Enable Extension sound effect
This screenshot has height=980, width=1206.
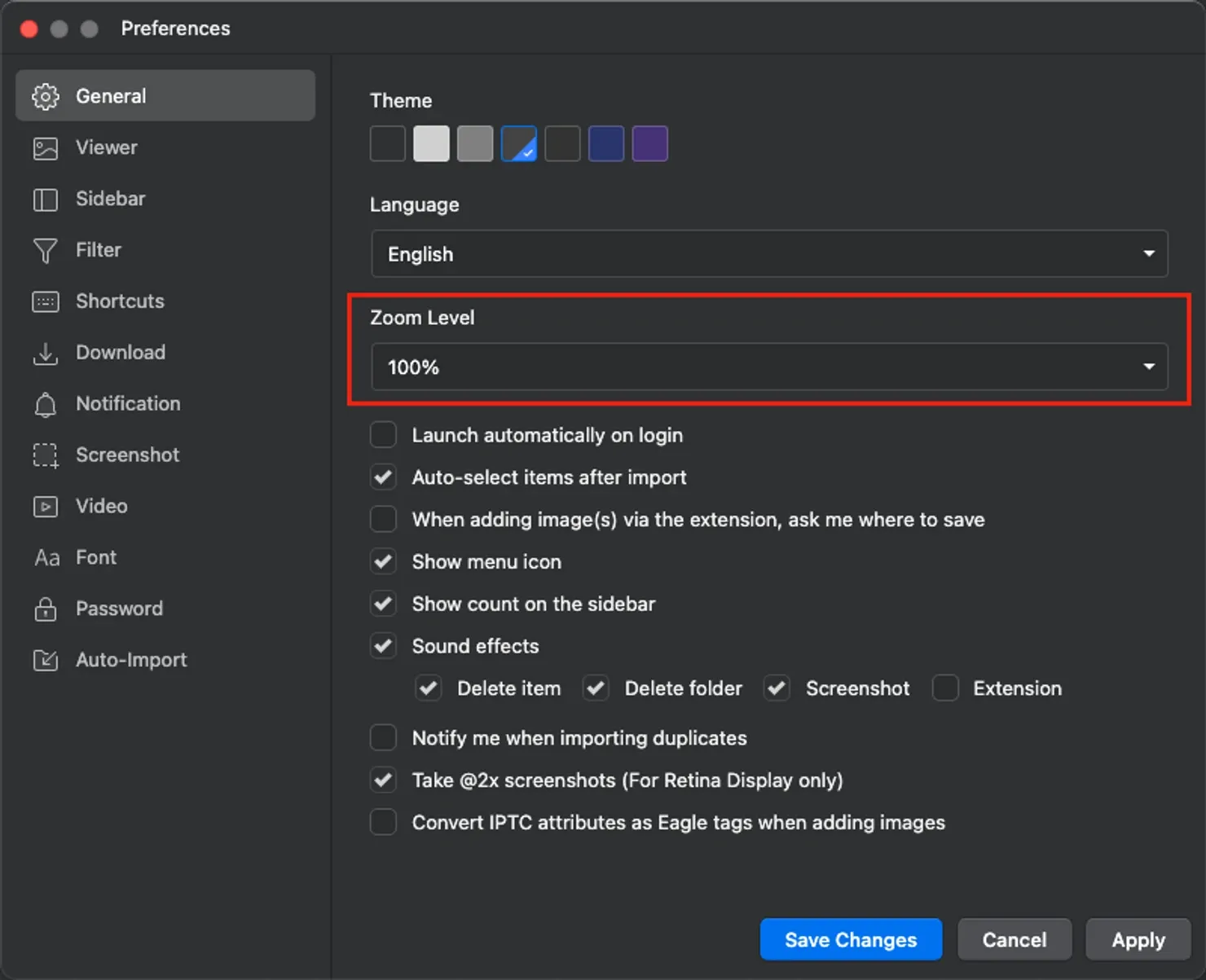pyautogui.click(x=945, y=688)
